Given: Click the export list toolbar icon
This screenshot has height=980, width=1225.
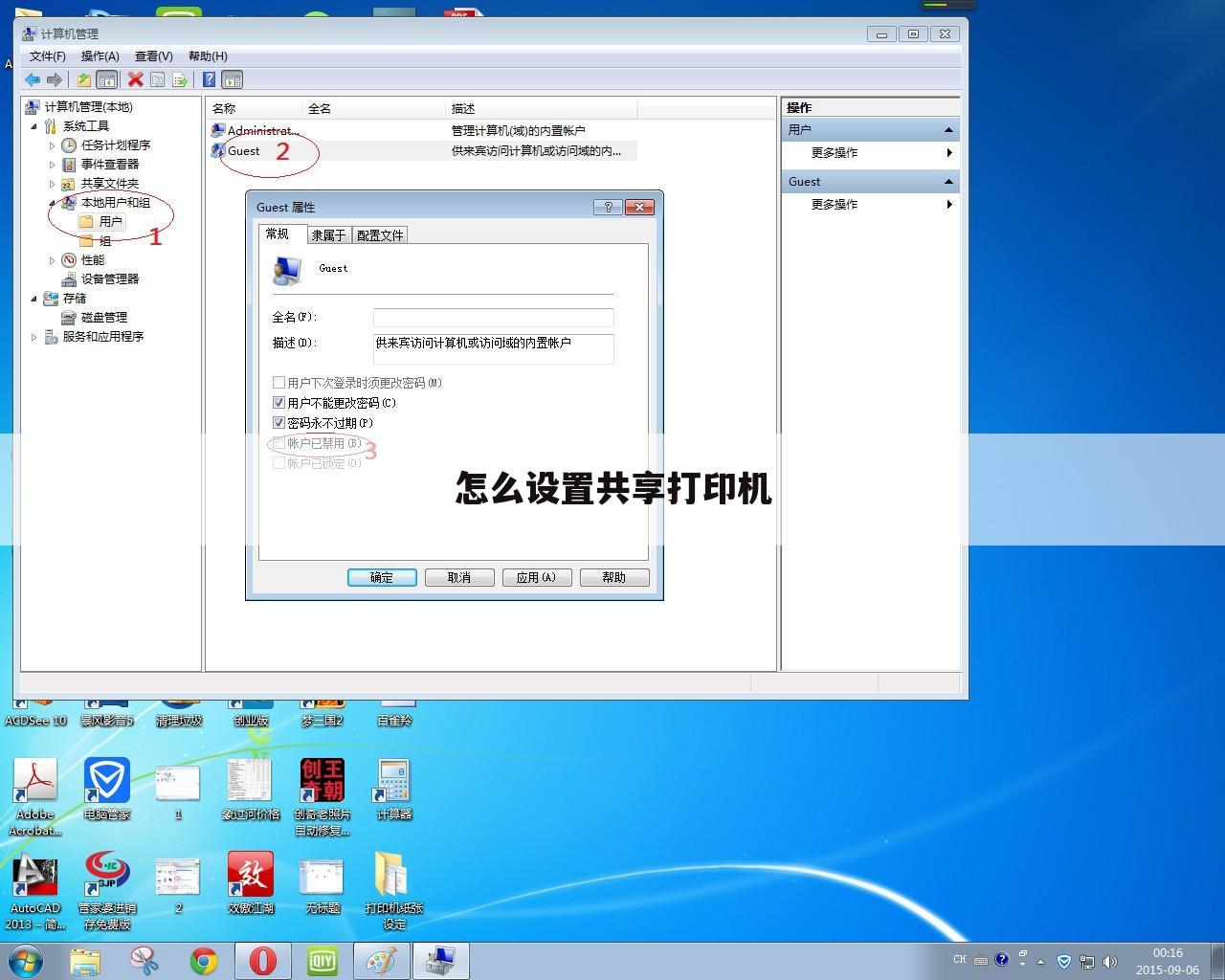Looking at the screenshot, I should coord(180,79).
